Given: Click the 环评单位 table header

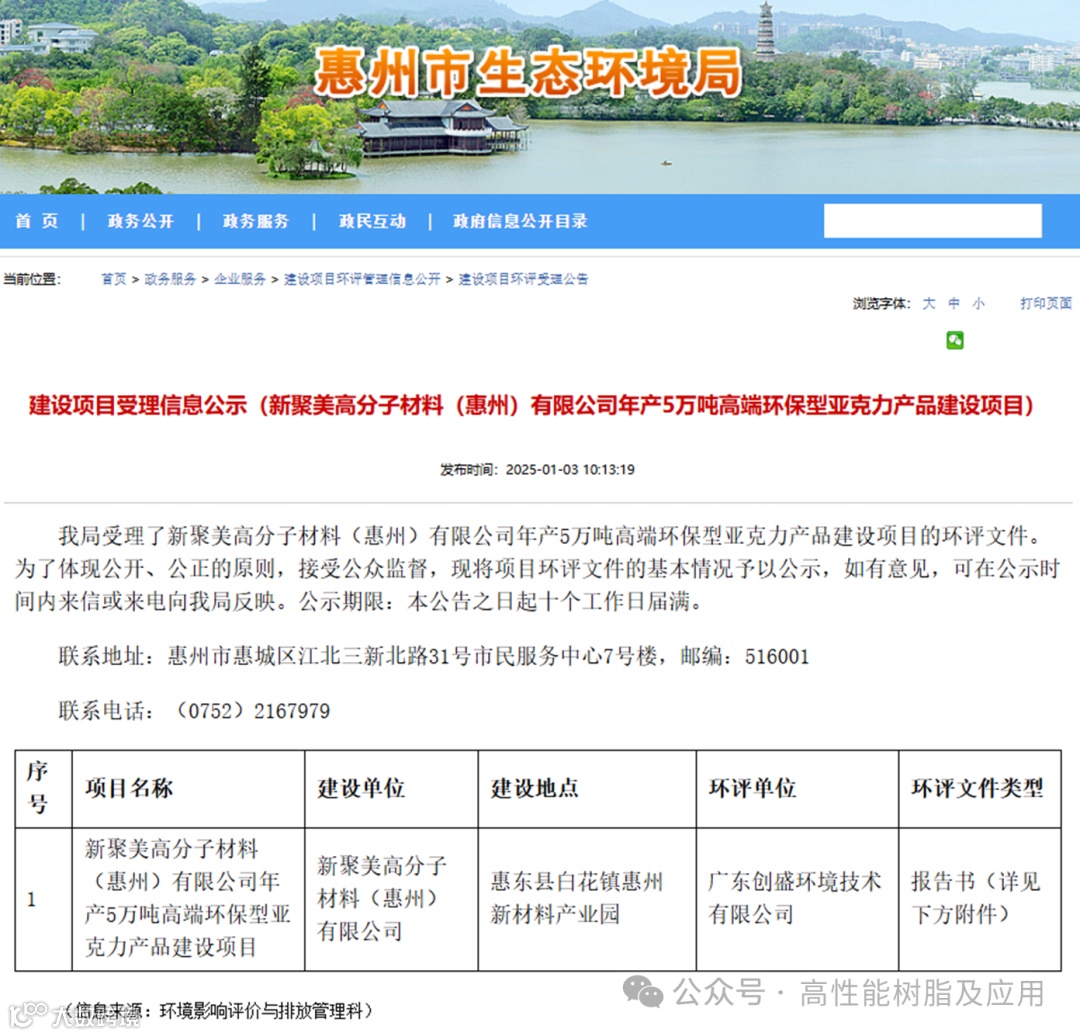Looking at the screenshot, I should point(752,788).
